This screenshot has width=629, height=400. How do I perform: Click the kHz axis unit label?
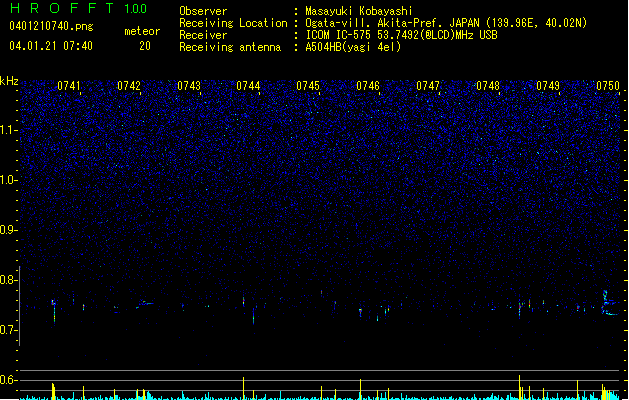9,81
